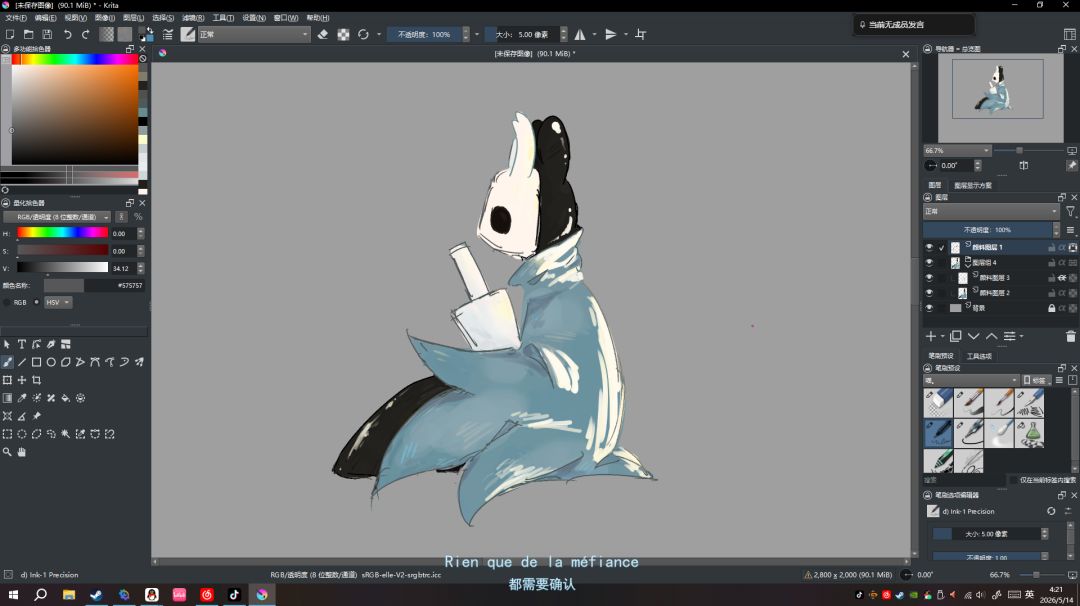
Task: Toggle eraser mode
Action: [322, 34]
